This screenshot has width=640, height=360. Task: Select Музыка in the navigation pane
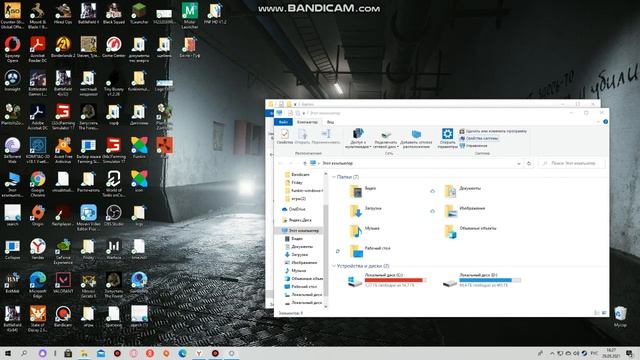295,270
